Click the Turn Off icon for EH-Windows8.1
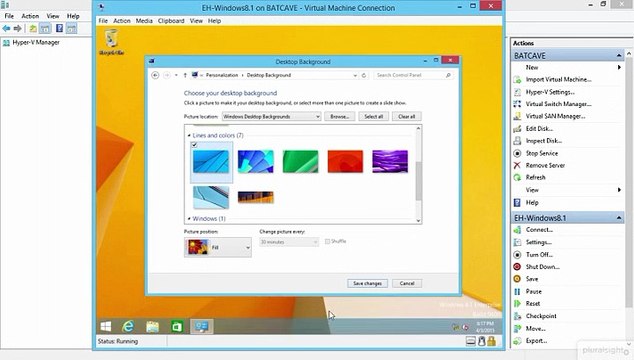 [517, 255]
